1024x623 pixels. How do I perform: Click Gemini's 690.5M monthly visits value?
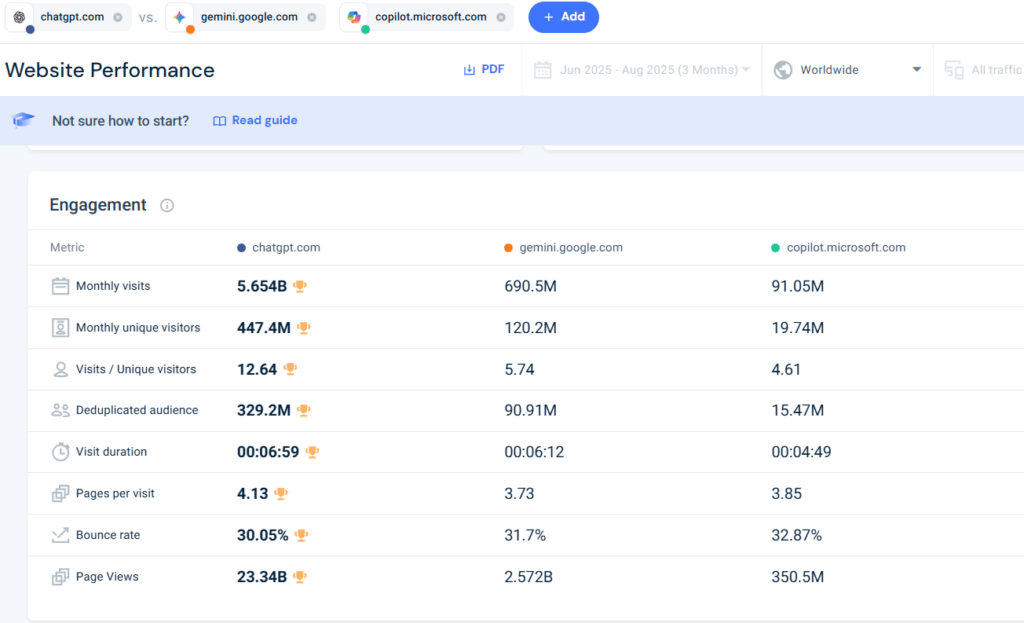(x=530, y=286)
